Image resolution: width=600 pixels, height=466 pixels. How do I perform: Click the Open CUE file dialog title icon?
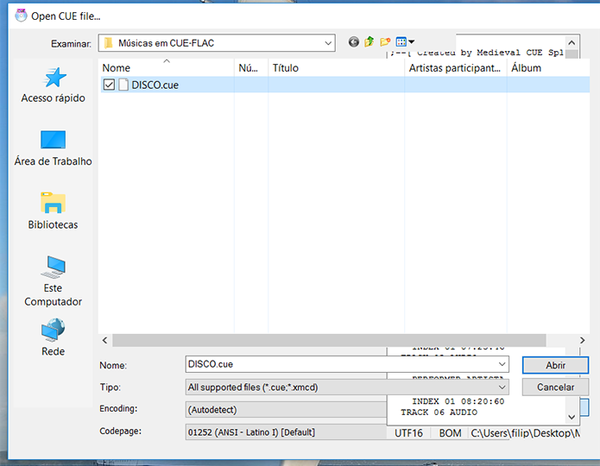[x=21, y=16]
